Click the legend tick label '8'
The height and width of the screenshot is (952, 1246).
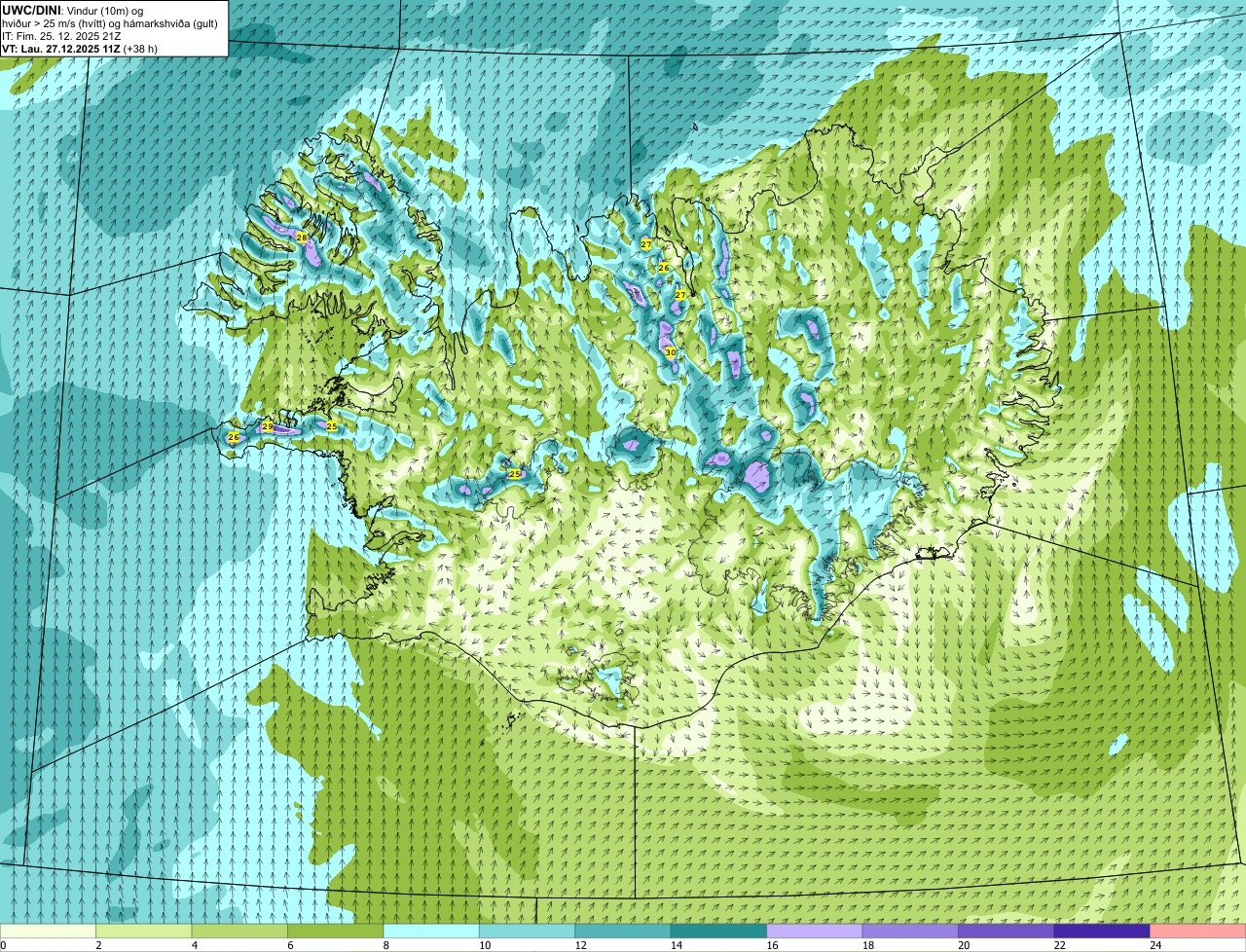tap(385, 945)
